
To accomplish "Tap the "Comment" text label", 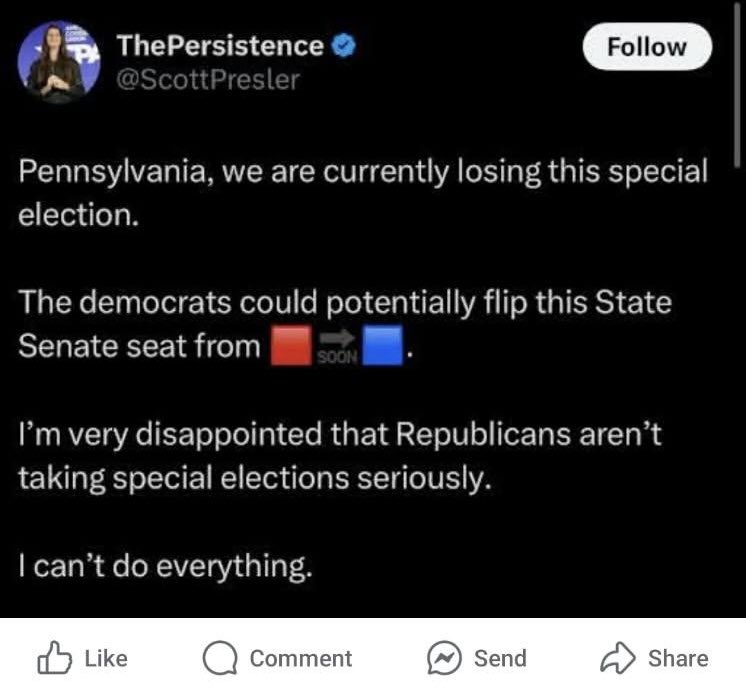I will 300,658.
